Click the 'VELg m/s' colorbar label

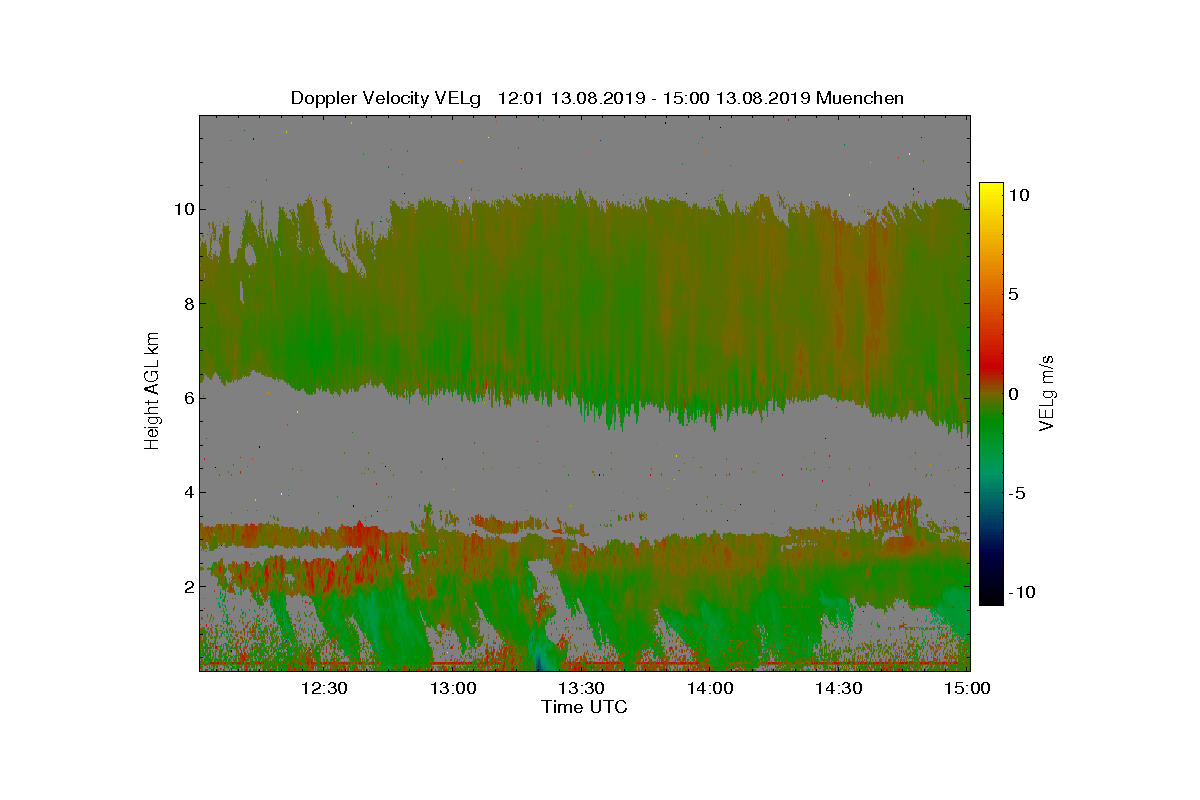pyautogui.click(x=1046, y=392)
